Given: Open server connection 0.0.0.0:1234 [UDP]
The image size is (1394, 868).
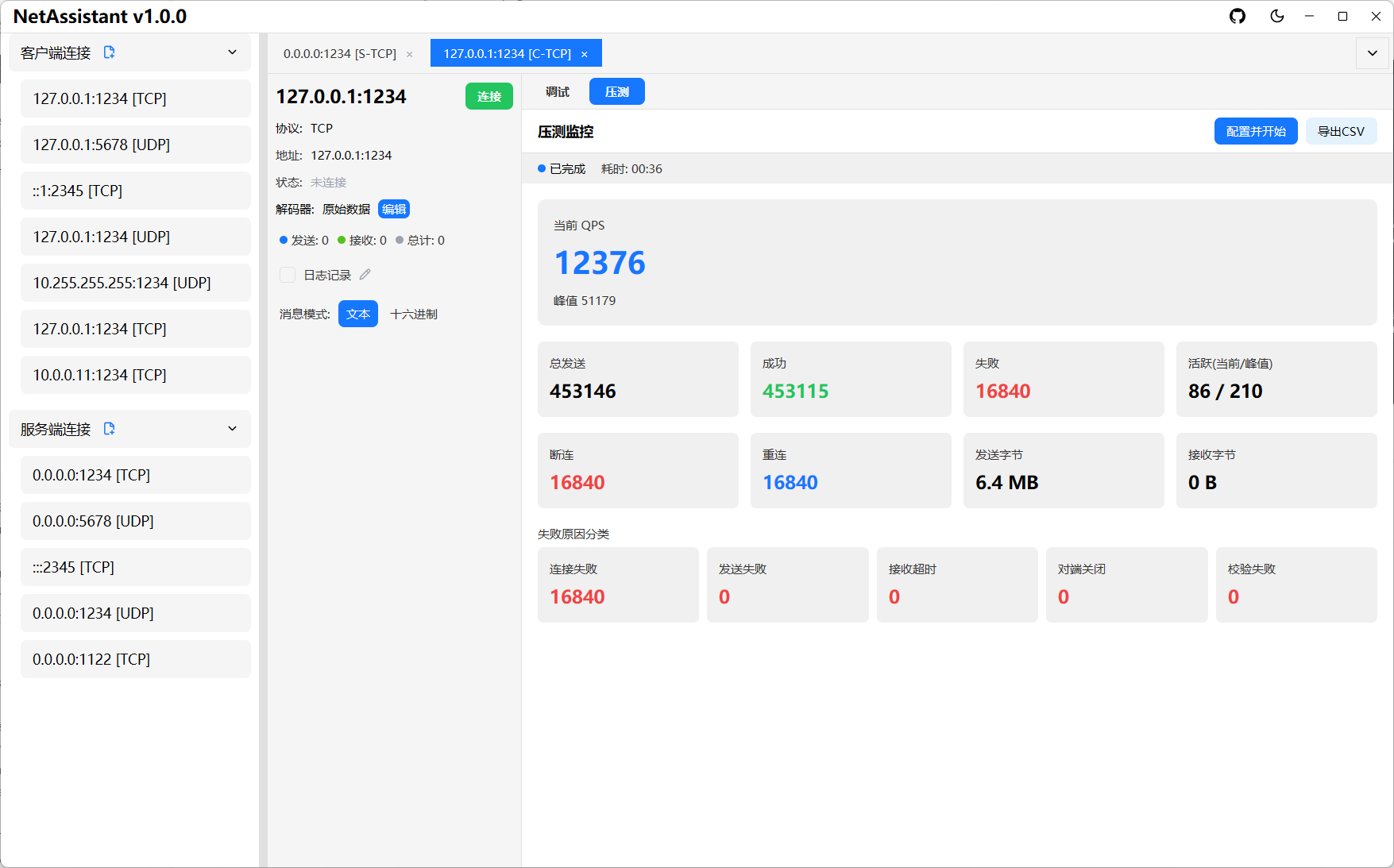Looking at the screenshot, I should [x=136, y=613].
